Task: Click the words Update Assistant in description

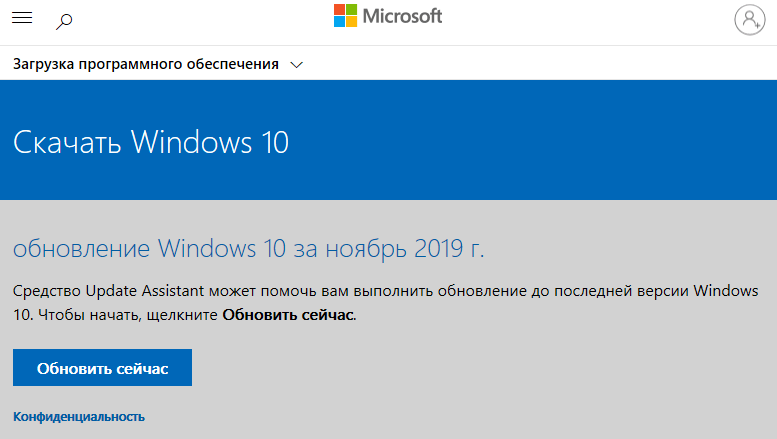Action: coord(145,291)
